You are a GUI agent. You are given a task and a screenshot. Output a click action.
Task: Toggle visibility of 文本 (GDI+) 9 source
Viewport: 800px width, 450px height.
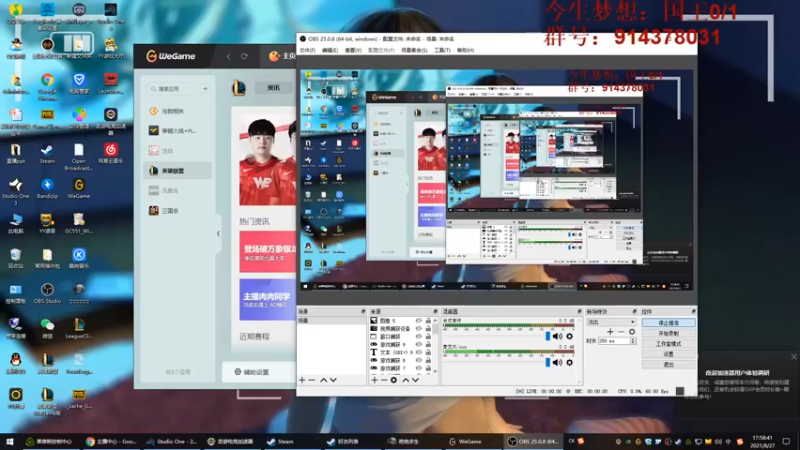coord(419,352)
